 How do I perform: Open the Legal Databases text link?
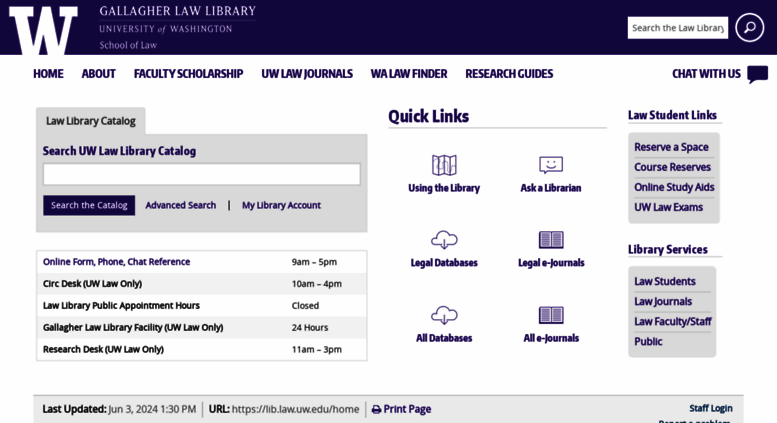point(444,263)
